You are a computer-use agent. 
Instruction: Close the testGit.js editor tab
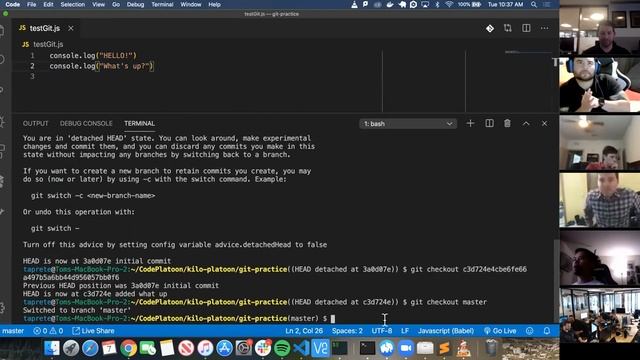pos(71,28)
